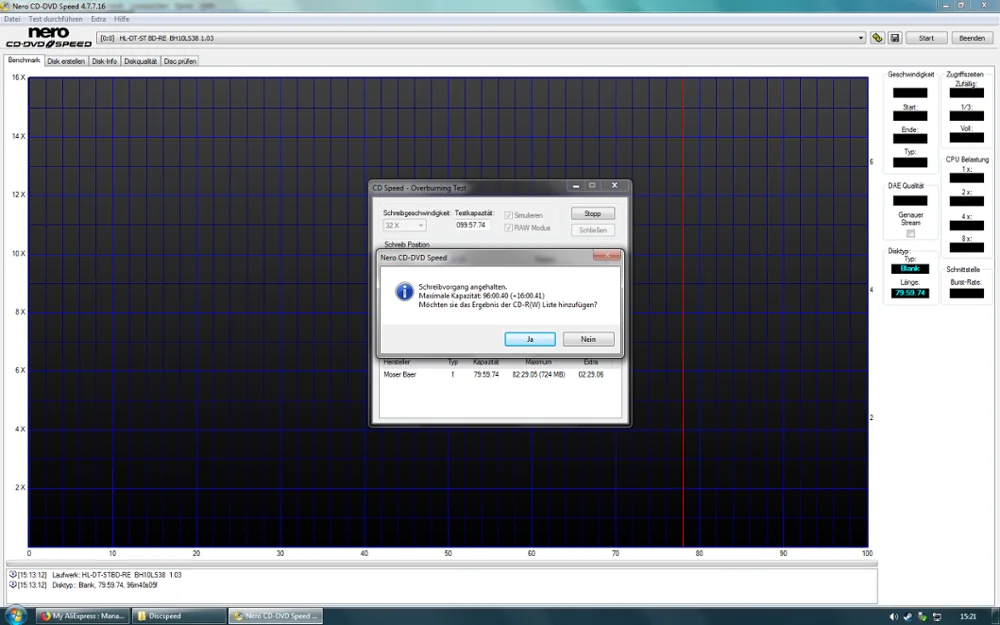Click the 82:29.05 (724 MB) maximum value

pyautogui.click(x=539, y=375)
